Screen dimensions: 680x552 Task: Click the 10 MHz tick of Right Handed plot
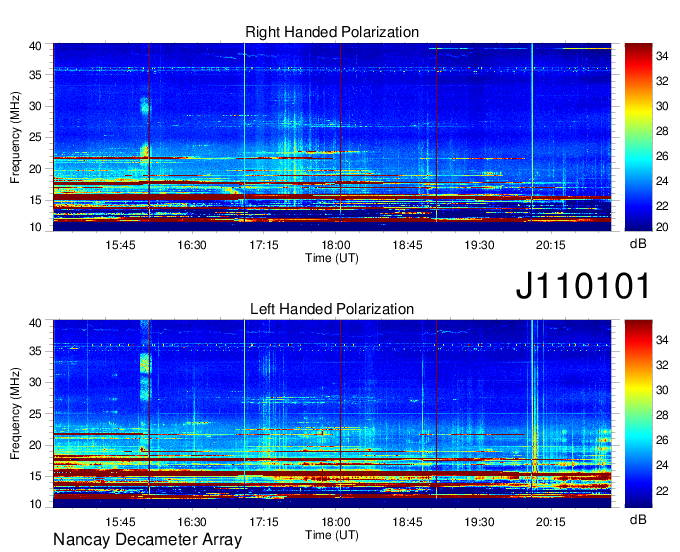tap(35, 227)
